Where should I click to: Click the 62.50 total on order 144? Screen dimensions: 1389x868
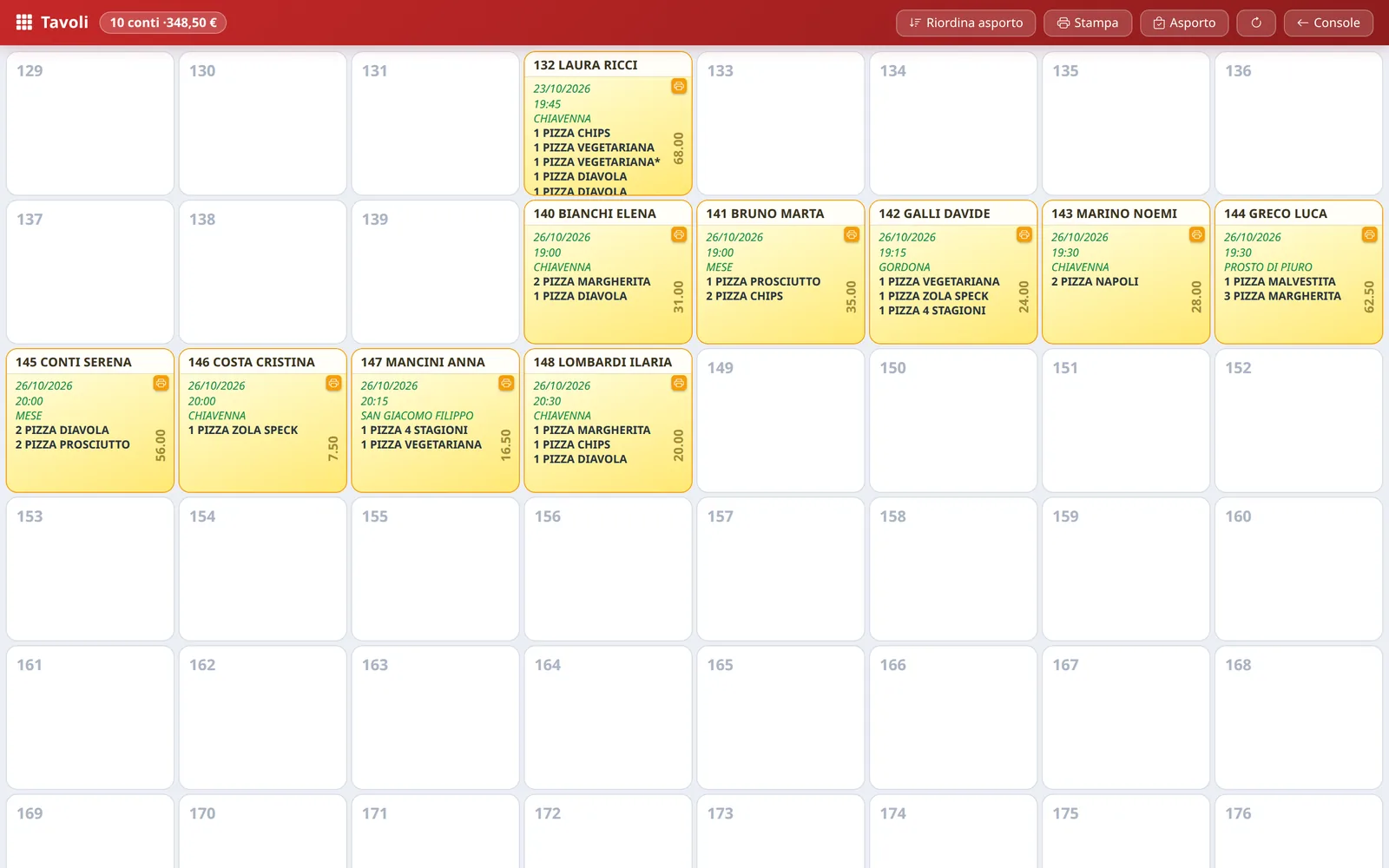point(1369,297)
